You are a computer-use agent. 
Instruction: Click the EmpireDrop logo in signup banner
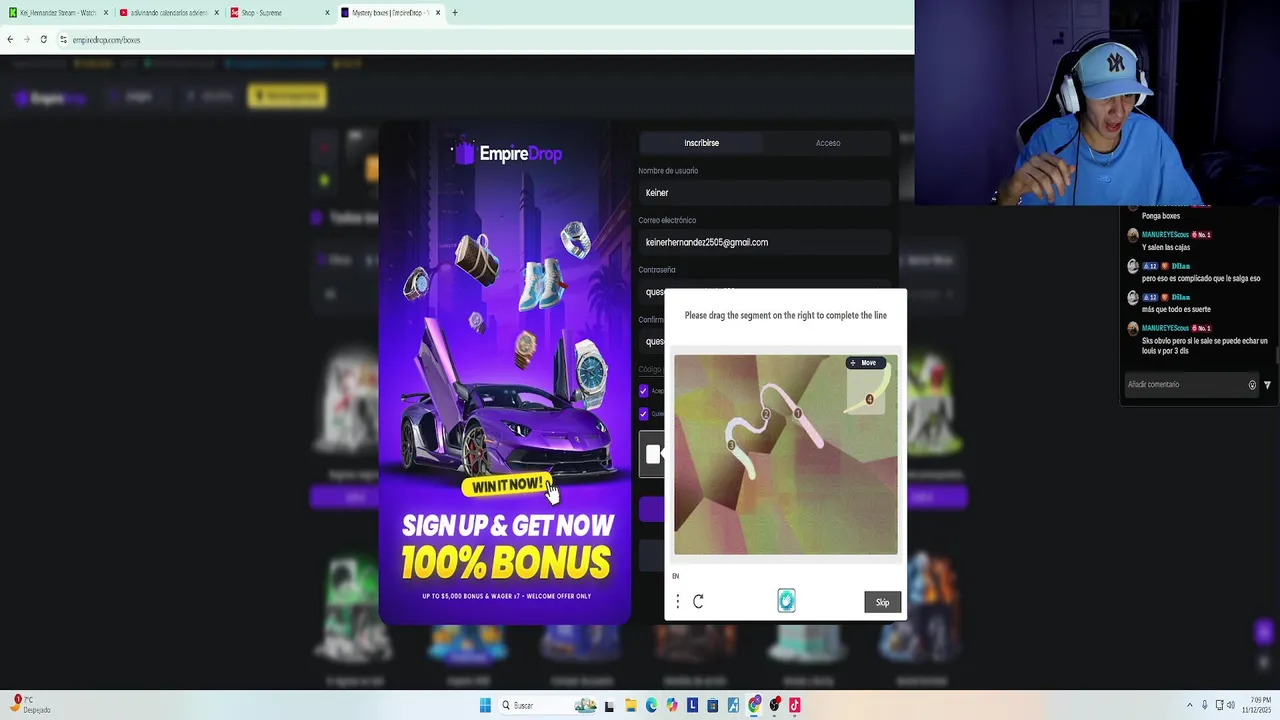click(507, 153)
